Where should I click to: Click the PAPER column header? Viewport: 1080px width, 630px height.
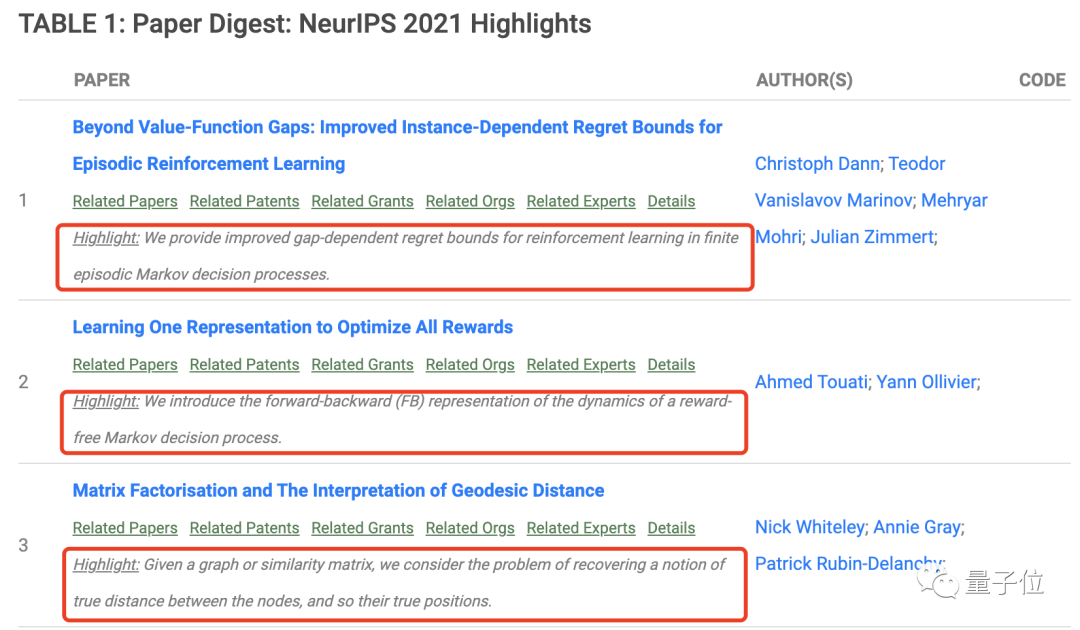tap(102, 80)
